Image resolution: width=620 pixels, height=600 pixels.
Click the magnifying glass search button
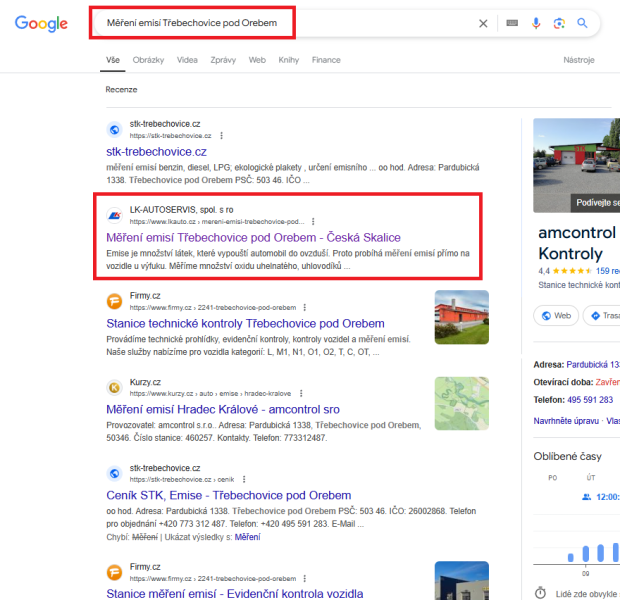pos(582,23)
